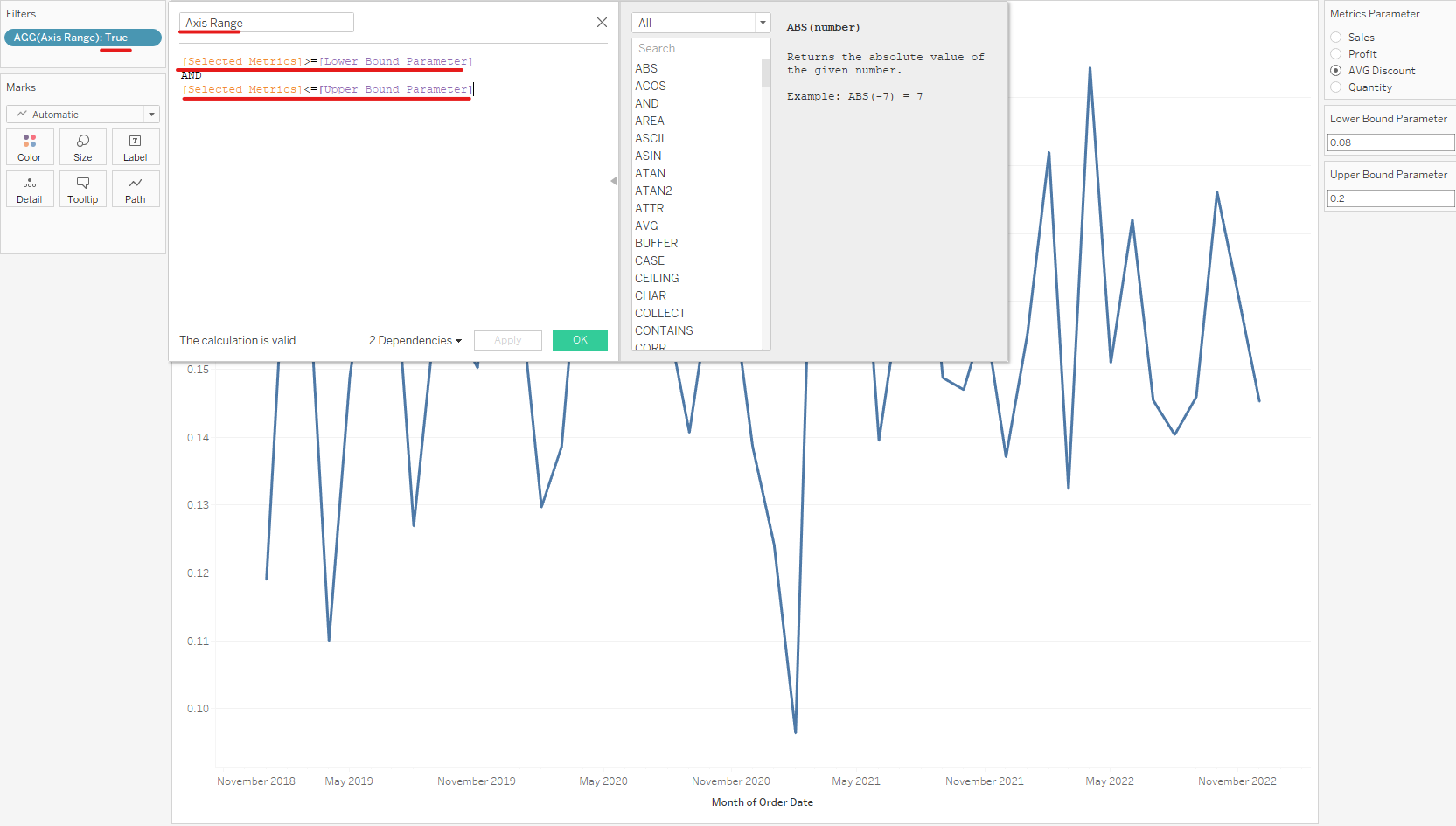Open the Path marks card
The image size is (1456, 826).
[x=136, y=189]
